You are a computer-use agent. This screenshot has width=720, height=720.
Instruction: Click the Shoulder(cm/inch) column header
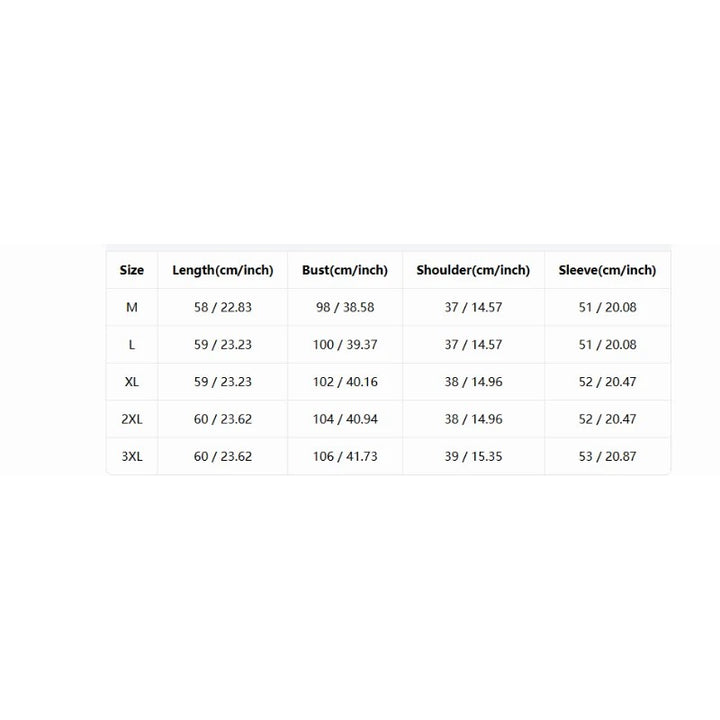click(473, 270)
